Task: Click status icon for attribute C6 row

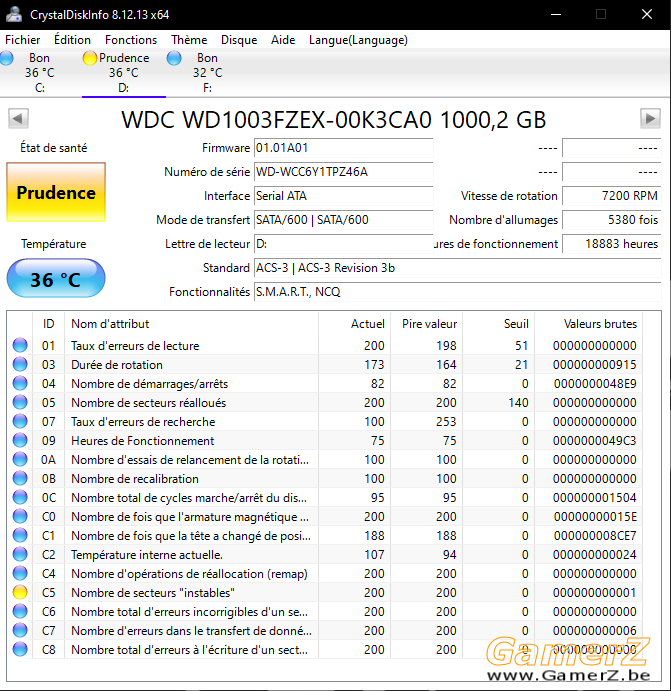Action: click(20, 611)
